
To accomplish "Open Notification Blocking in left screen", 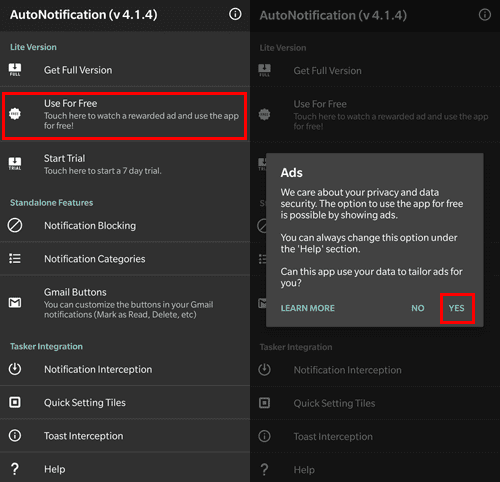I will pos(125,226).
